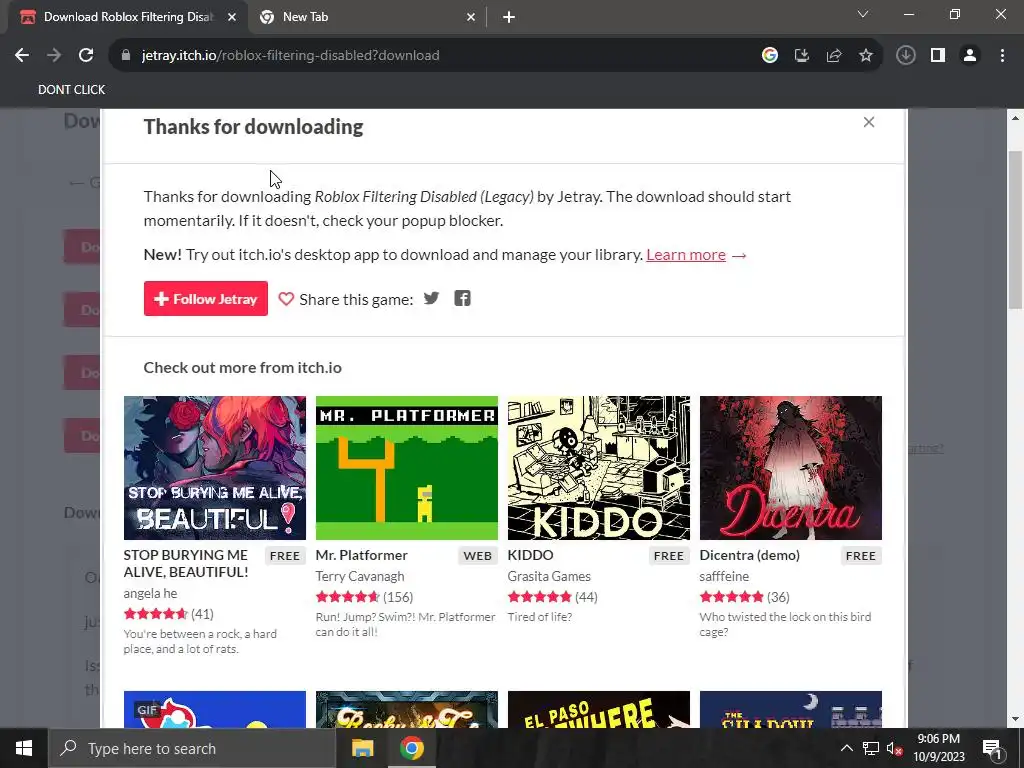The height and width of the screenshot is (768, 1024).
Task: Click the browser forward arrow
Action: pos(54,56)
